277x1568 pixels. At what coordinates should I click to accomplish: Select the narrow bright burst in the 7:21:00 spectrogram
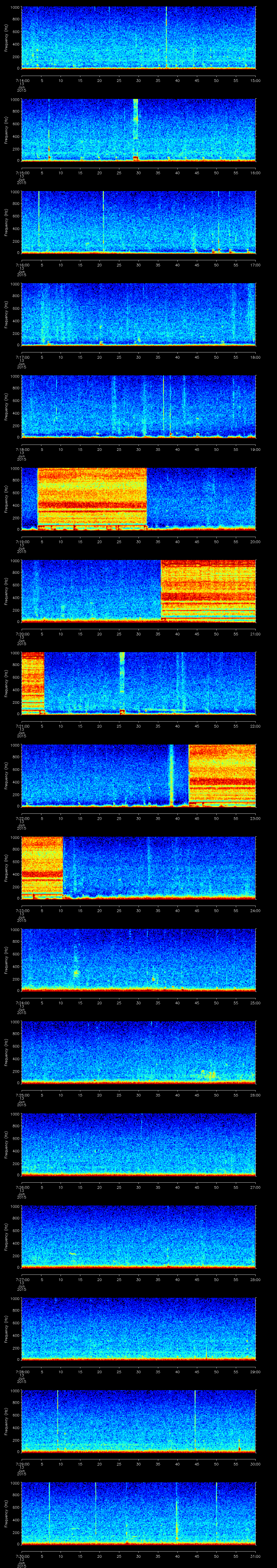click(122, 676)
